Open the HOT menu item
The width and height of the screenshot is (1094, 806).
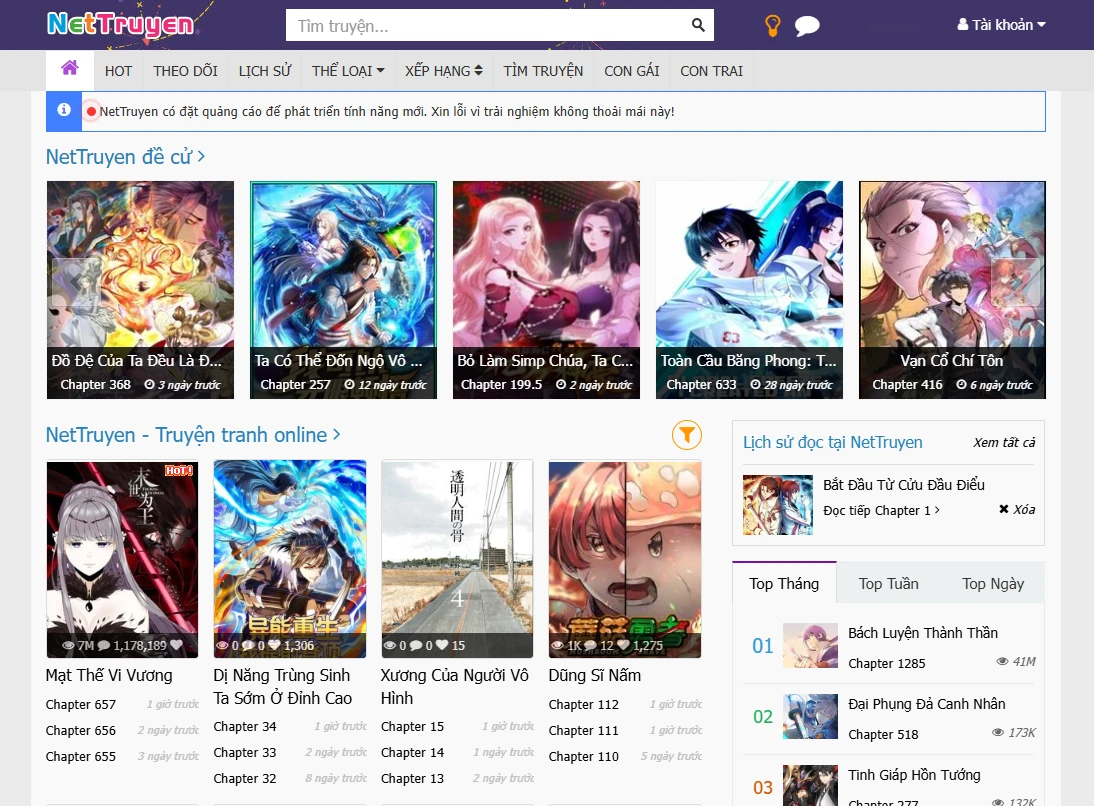(x=118, y=71)
